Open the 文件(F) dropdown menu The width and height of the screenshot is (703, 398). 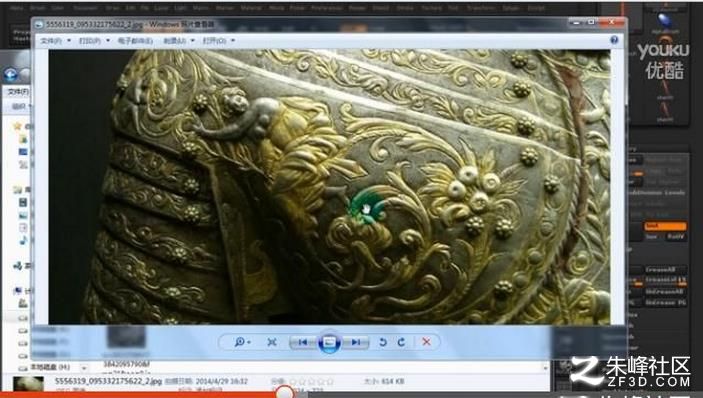(x=55, y=41)
